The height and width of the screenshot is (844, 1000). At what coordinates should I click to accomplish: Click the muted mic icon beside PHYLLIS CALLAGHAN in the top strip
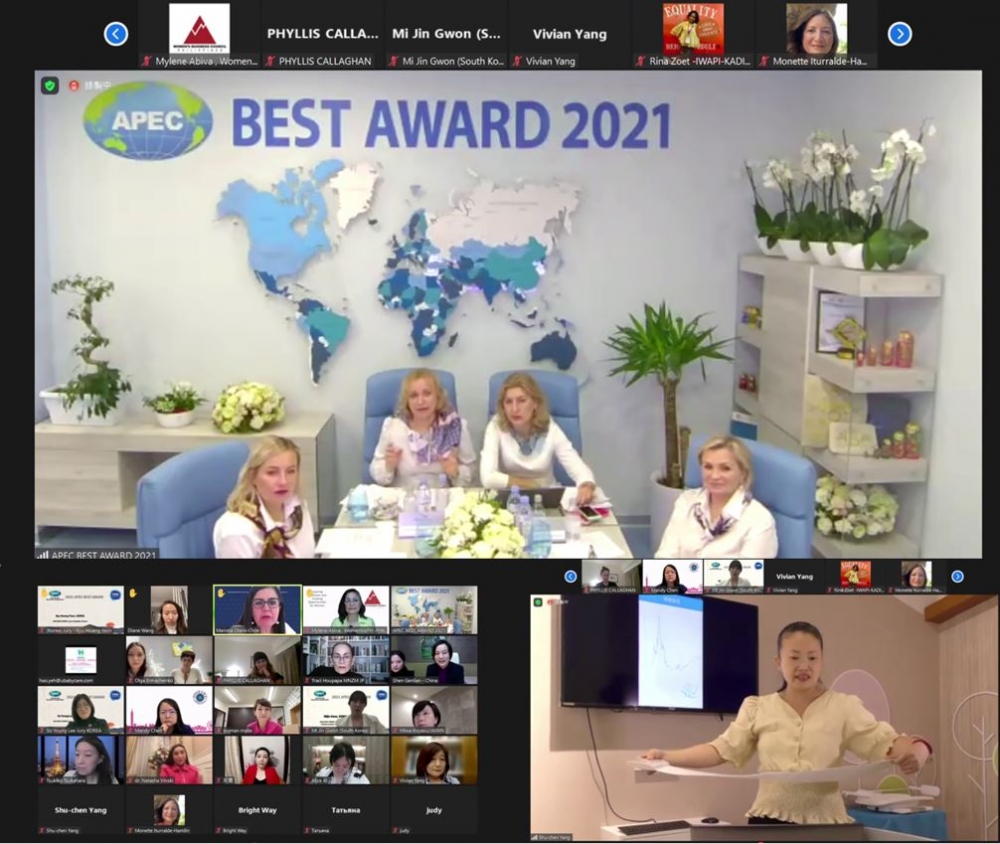click(271, 61)
